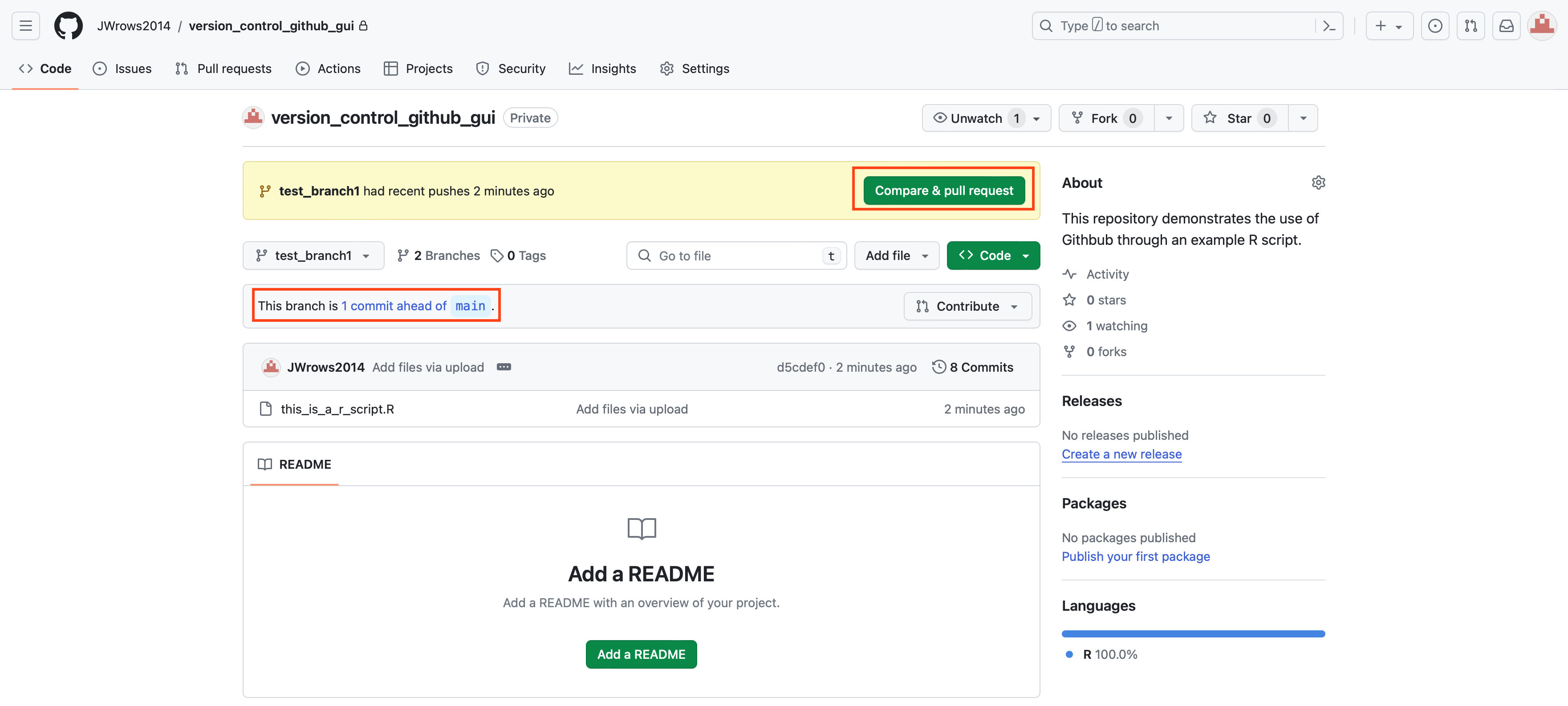Expand the Add file dropdown
The width and height of the screenshot is (1568, 706).
click(x=896, y=256)
